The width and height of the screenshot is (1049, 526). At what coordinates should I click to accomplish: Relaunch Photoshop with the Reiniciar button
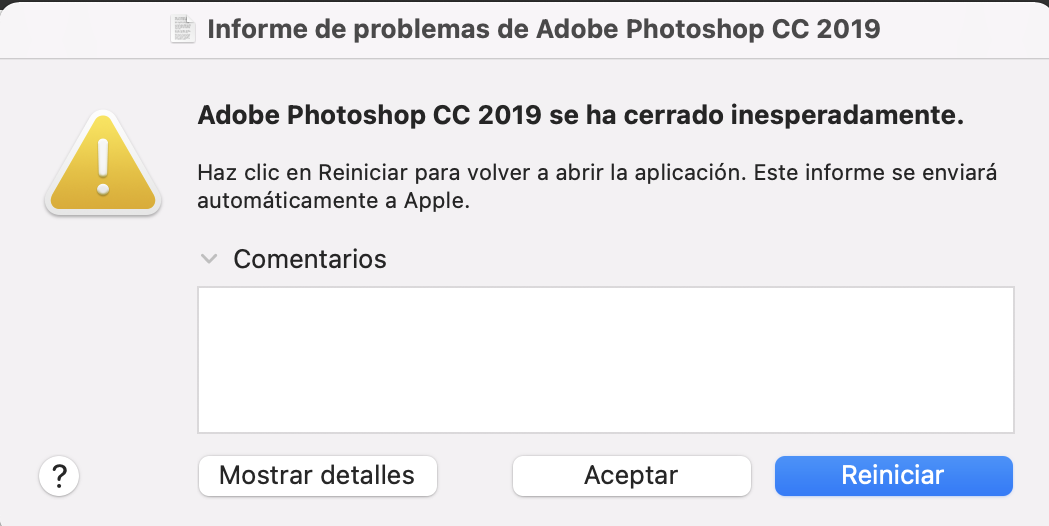coord(893,476)
